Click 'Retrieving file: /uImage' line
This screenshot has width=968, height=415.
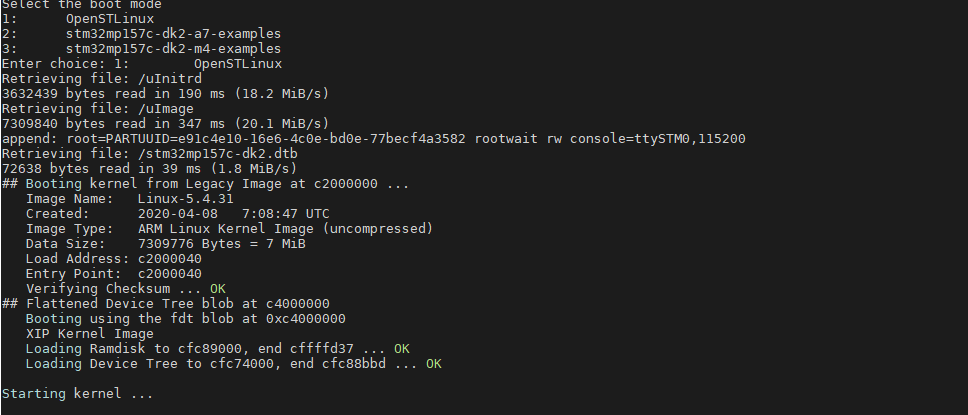[x=98, y=109]
